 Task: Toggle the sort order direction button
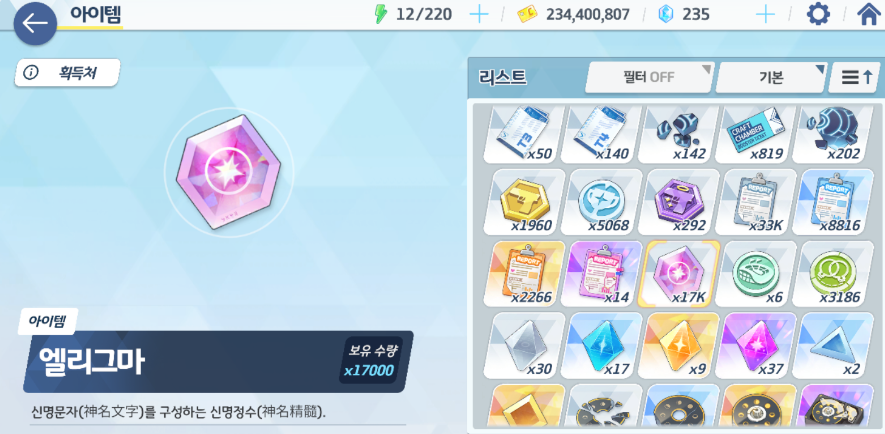(855, 77)
